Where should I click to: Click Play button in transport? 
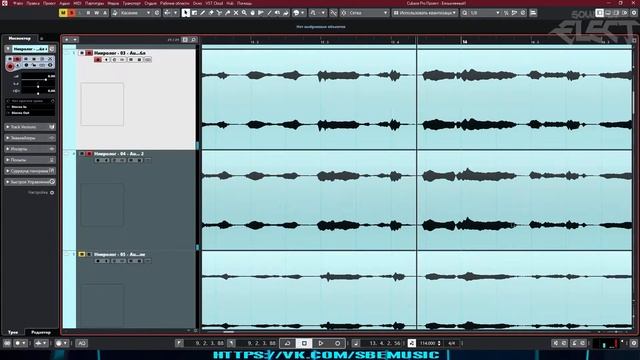[321, 343]
